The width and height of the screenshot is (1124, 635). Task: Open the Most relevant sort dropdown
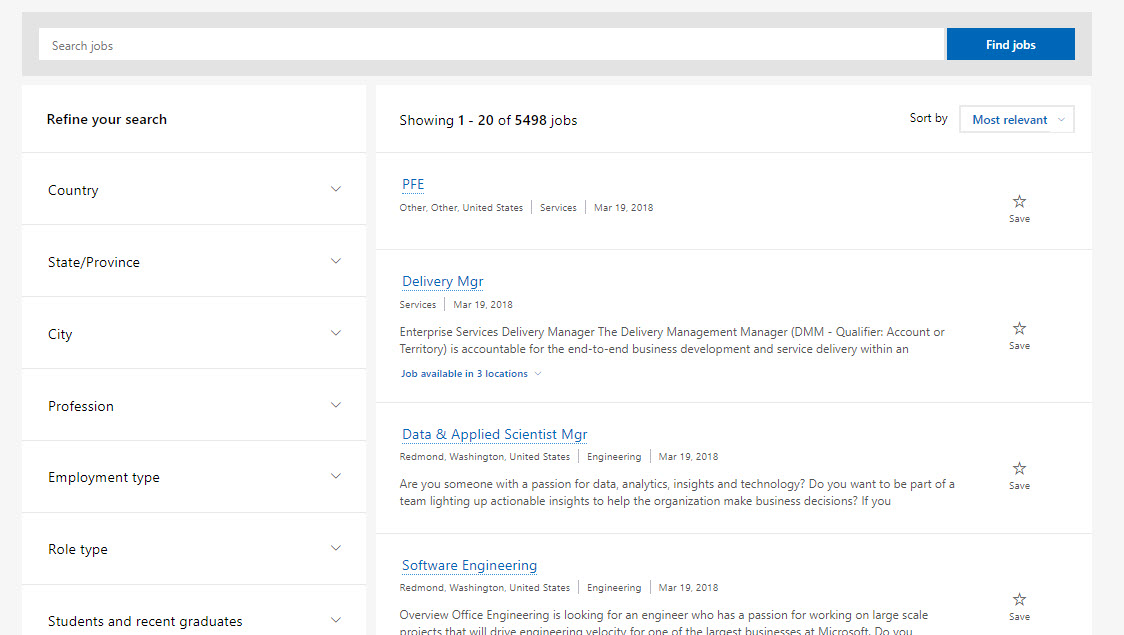[1016, 120]
